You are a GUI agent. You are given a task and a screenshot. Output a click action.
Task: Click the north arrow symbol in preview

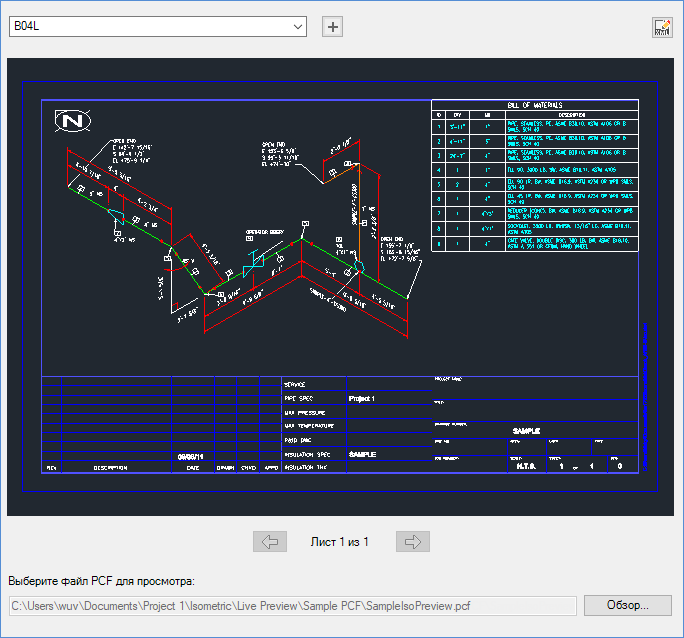pyautogui.click(x=73, y=121)
